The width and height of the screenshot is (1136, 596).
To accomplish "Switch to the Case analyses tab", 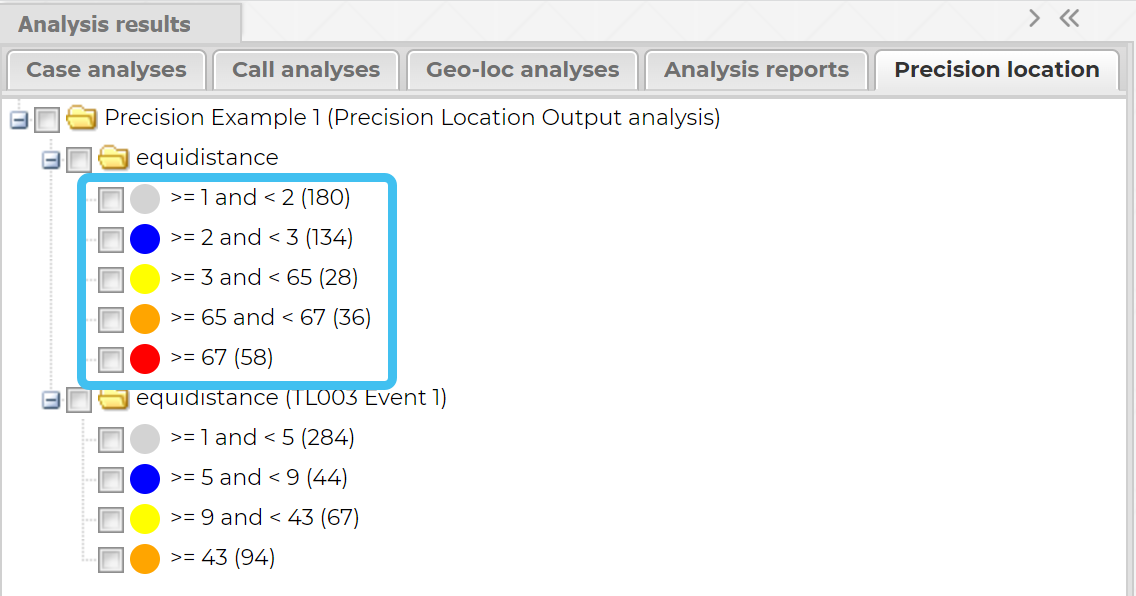I will (x=106, y=70).
